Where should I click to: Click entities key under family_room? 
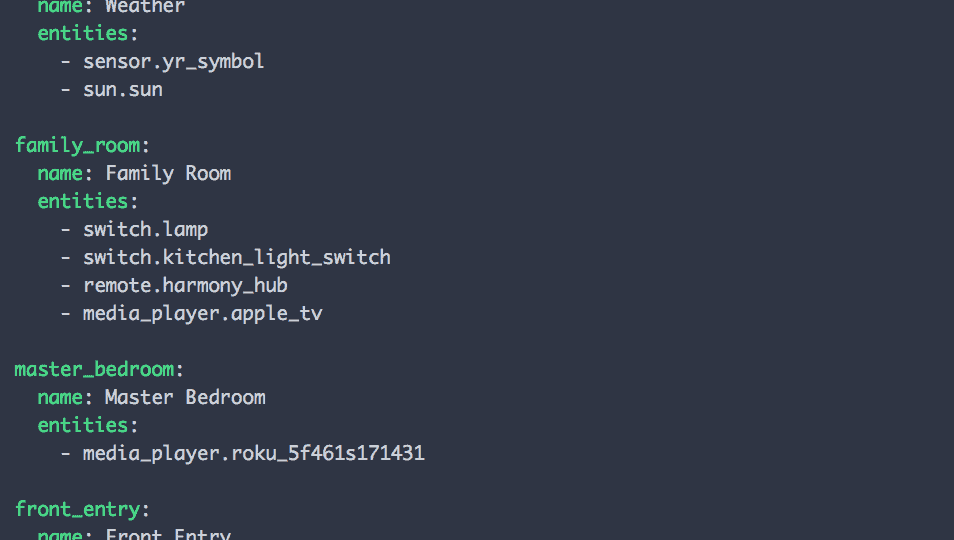83,202
